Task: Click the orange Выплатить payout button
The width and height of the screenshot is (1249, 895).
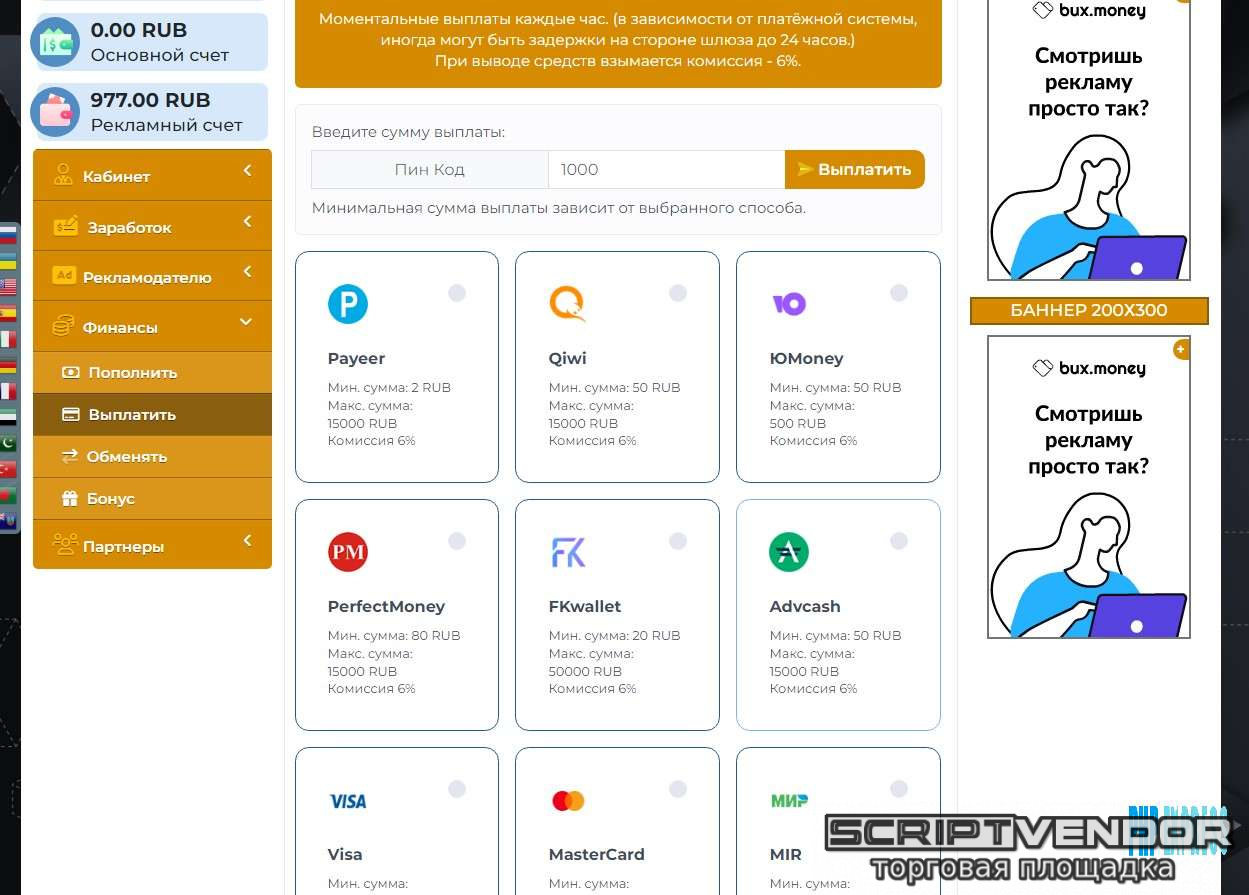Action: [855, 169]
